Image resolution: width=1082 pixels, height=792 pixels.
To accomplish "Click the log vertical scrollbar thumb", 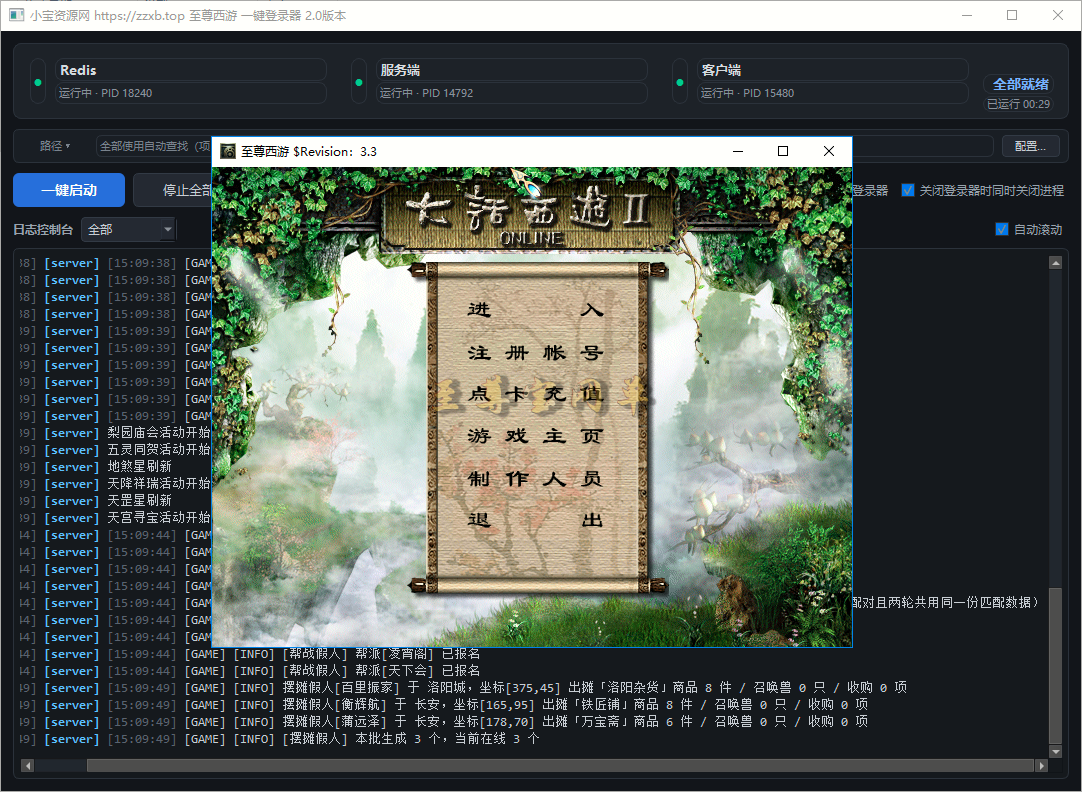I will tap(1055, 666).
